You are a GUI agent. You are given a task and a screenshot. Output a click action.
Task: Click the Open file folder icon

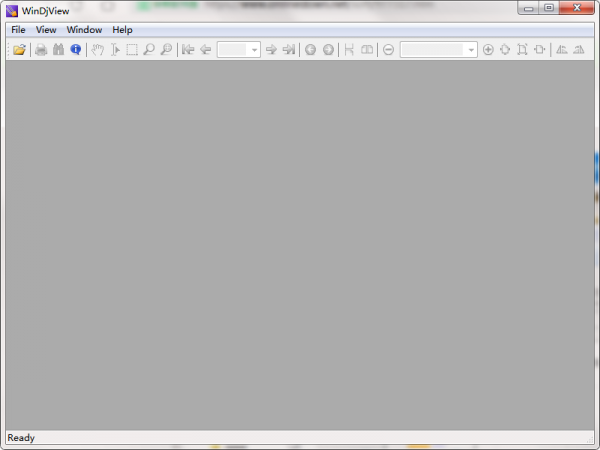[19, 49]
